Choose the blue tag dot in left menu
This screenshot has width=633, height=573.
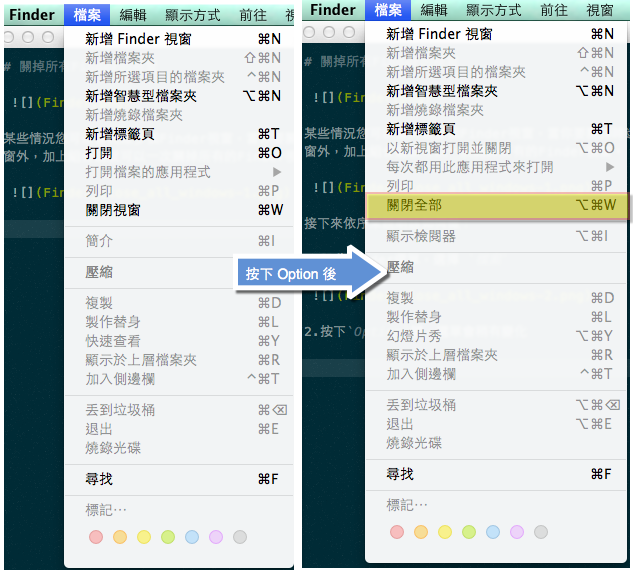[192, 537]
